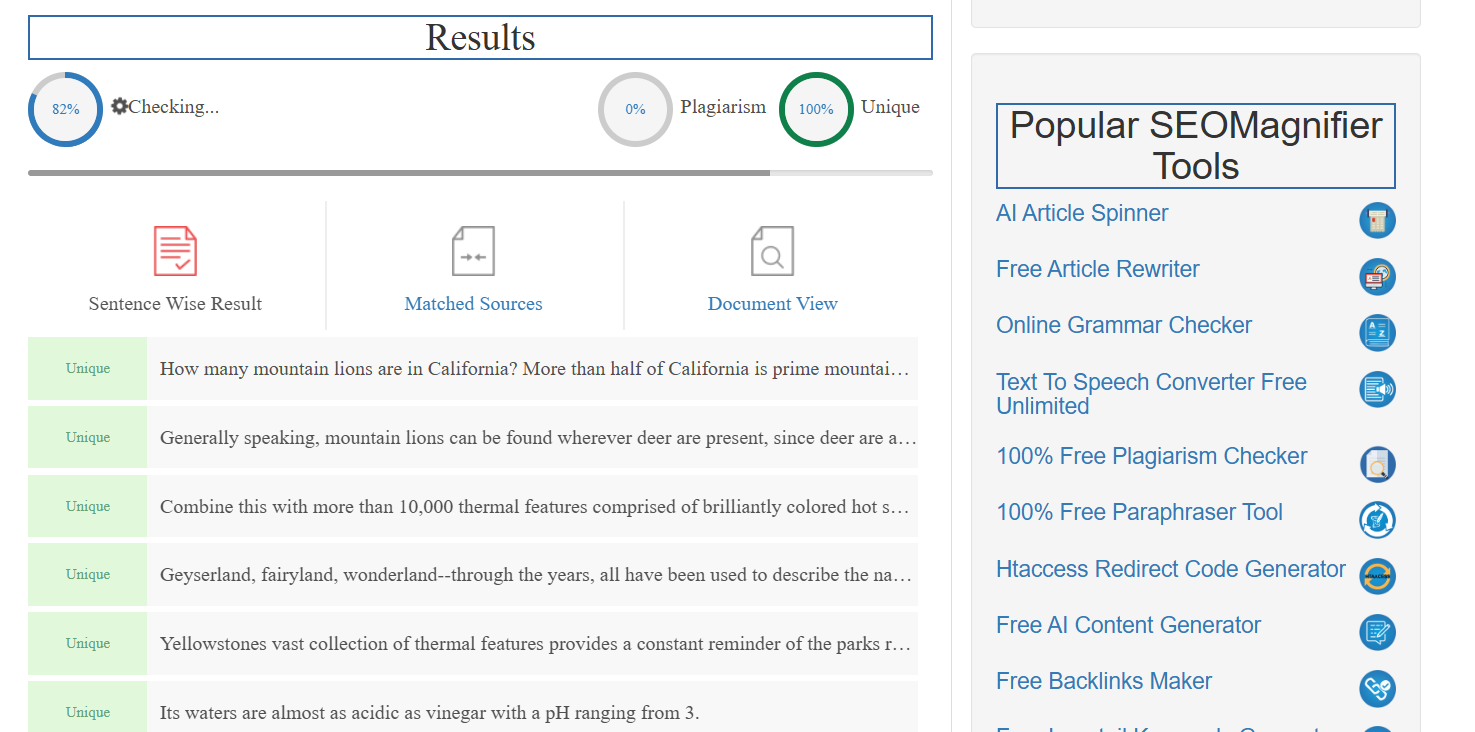Screen dimensions: 1475x732
Task: Select the AI Article Spinner icon
Action: click(x=1377, y=220)
